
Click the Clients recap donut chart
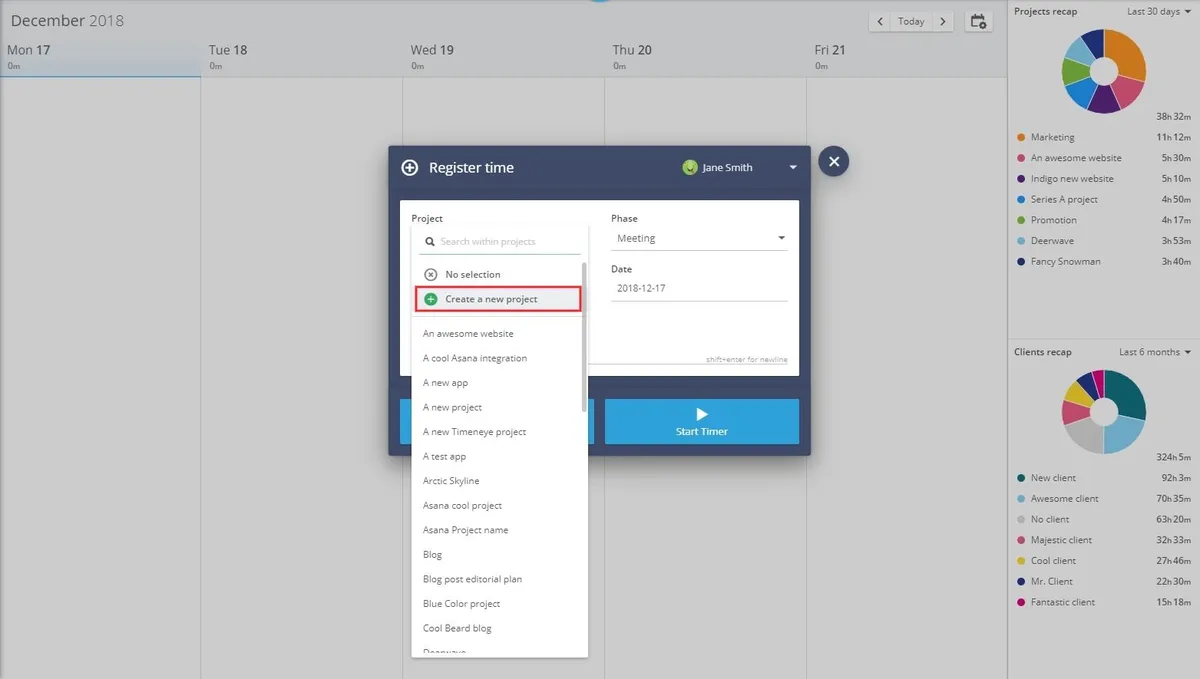1103,412
